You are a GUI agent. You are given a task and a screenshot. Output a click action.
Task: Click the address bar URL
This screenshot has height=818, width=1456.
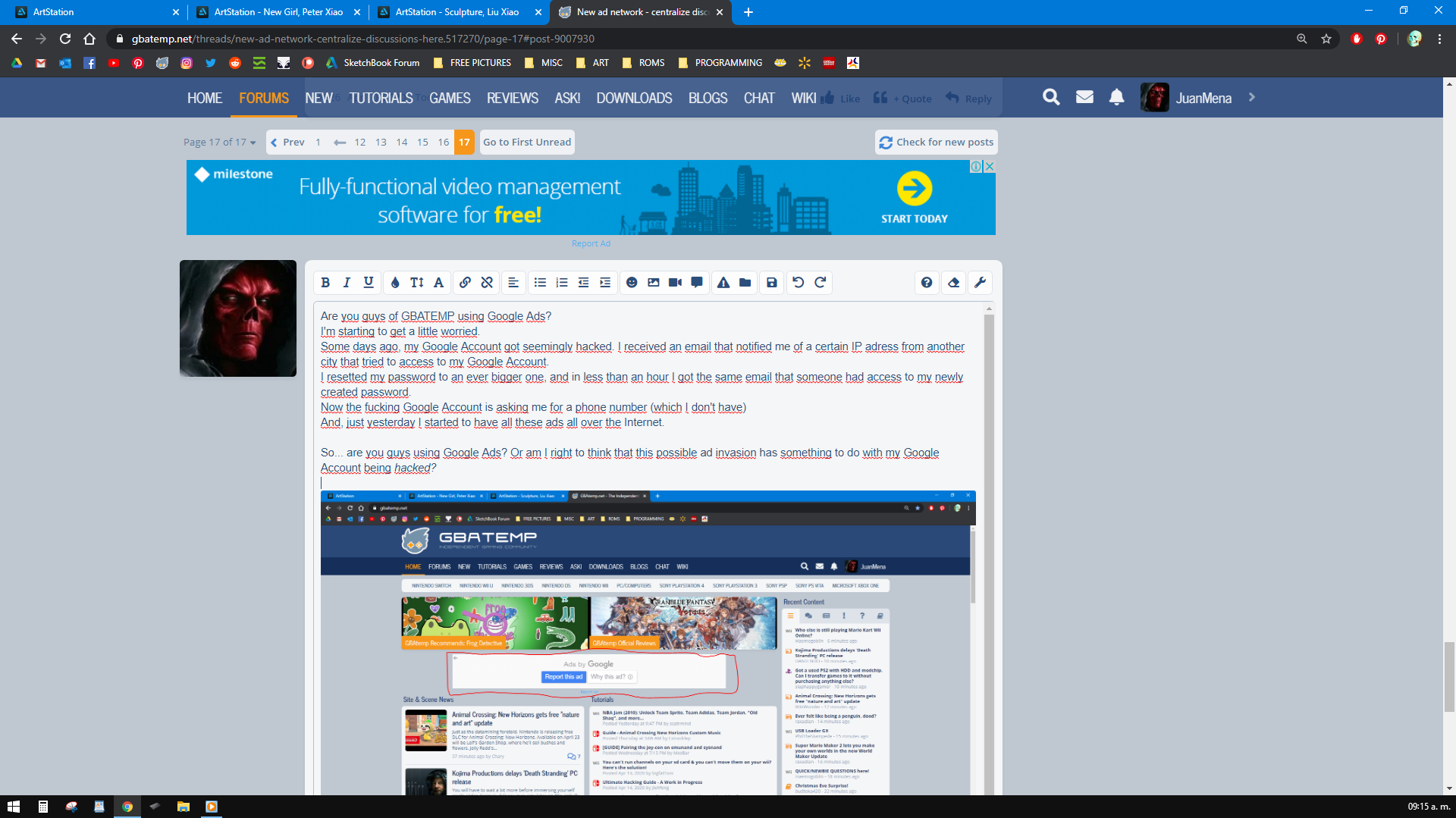pyautogui.click(x=363, y=39)
